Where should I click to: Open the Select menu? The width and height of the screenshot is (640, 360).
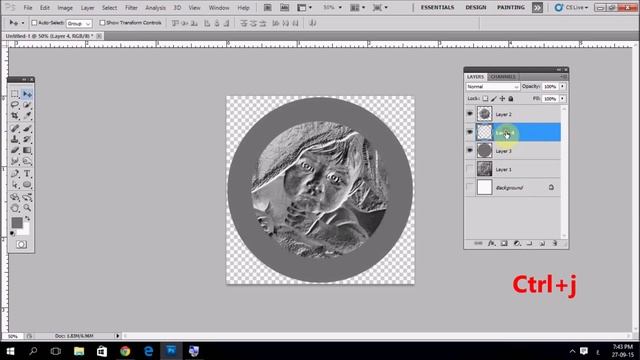tap(109, 8)
